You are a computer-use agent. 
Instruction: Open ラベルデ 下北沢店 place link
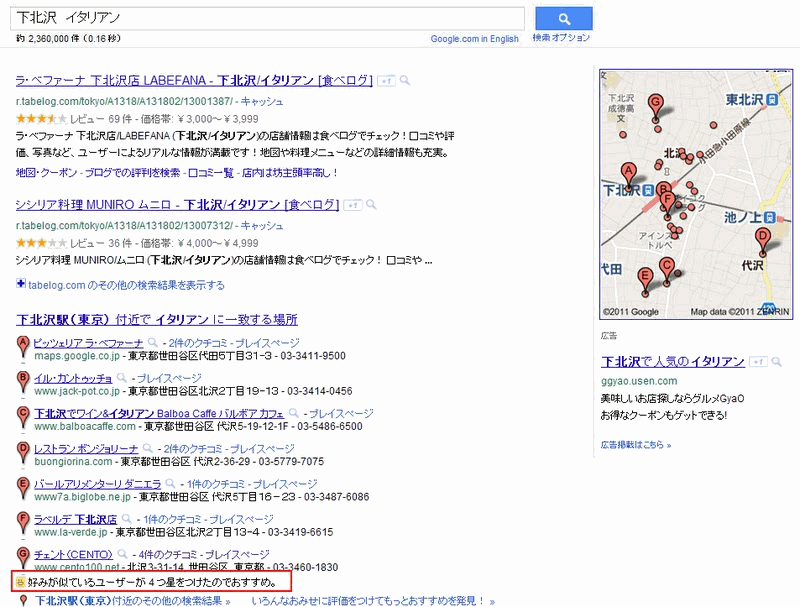coord(75,519)
